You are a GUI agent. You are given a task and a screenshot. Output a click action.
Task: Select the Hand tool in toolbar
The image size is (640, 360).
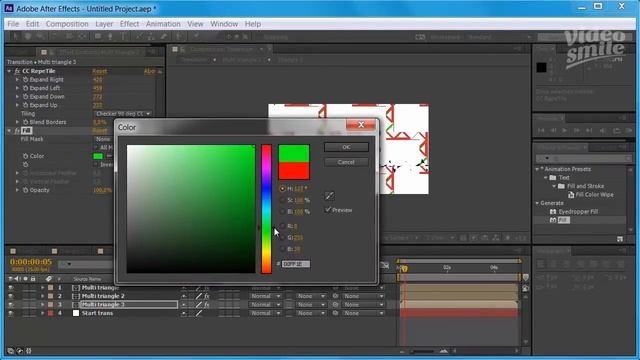28,37
